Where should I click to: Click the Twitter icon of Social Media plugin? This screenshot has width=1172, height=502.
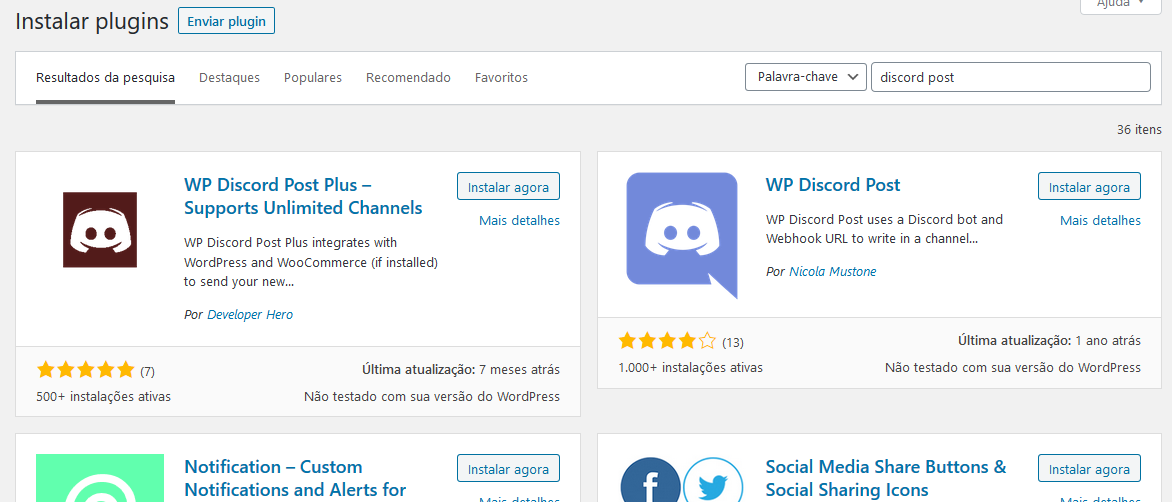click(712, 480)
